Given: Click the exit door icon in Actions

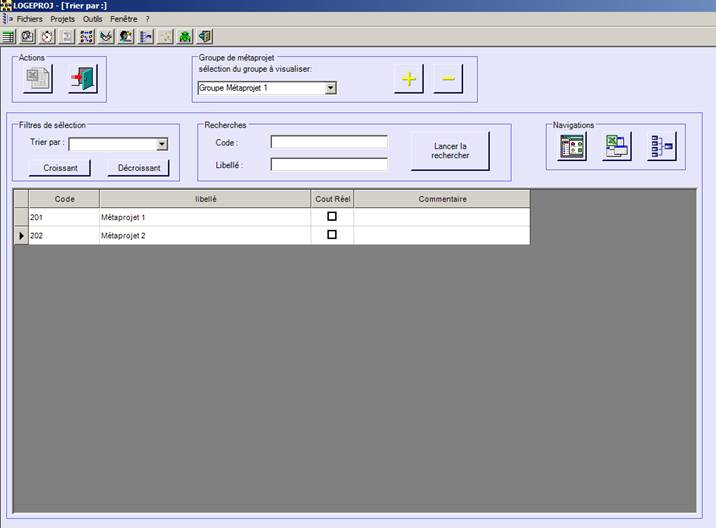Looking at the screenshot, I should (x=82, y=80).
